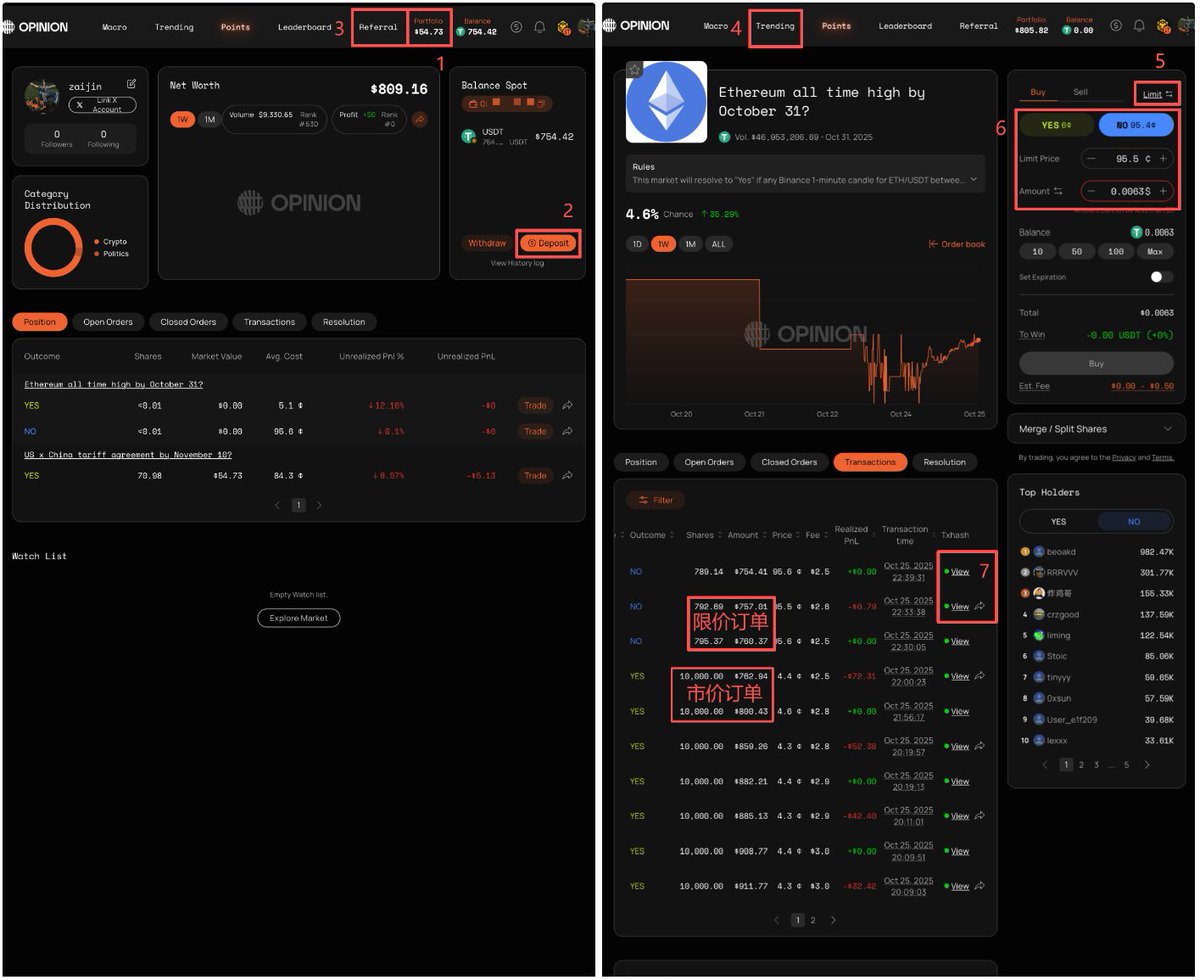The image size is (1200, 980).
Task: Click Link X Account button
Action: 102,105
